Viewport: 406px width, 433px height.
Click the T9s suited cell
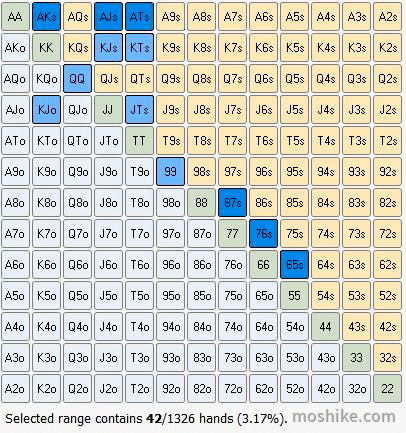[170, 141]
